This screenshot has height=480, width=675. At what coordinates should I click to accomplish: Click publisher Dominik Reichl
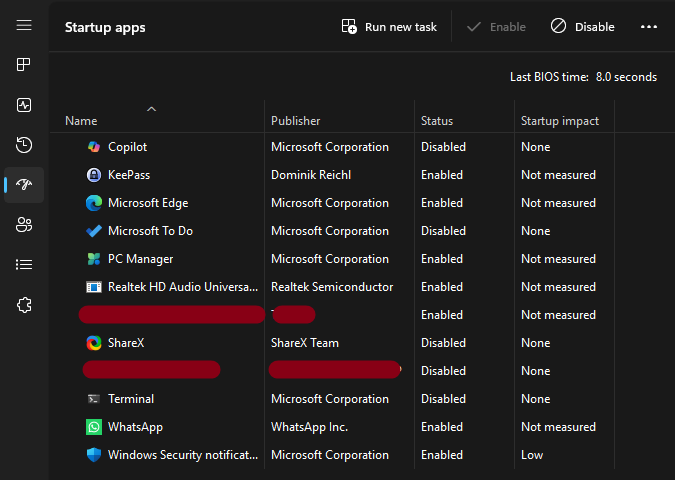311,175
